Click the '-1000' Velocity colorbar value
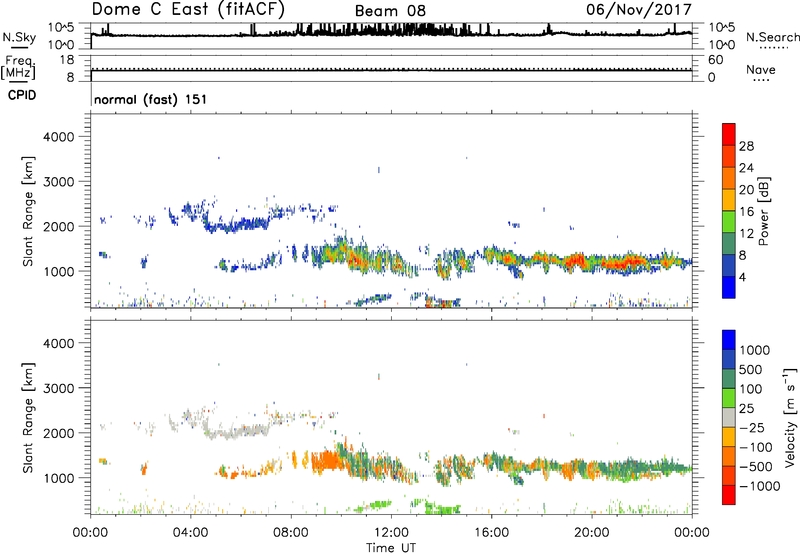The image size is (800, 554). point(760,486)
